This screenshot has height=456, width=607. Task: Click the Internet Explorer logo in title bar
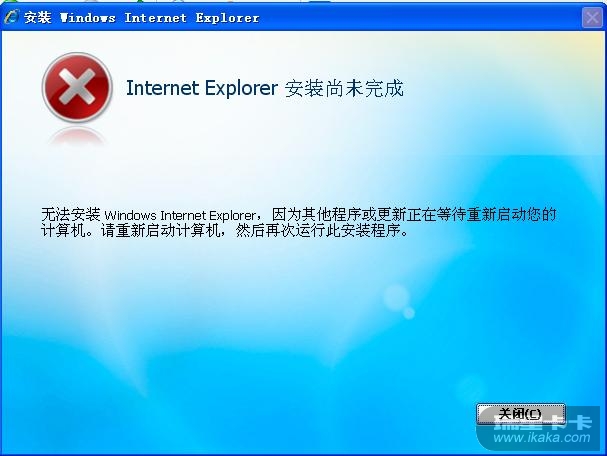click(x=12, y=17)
